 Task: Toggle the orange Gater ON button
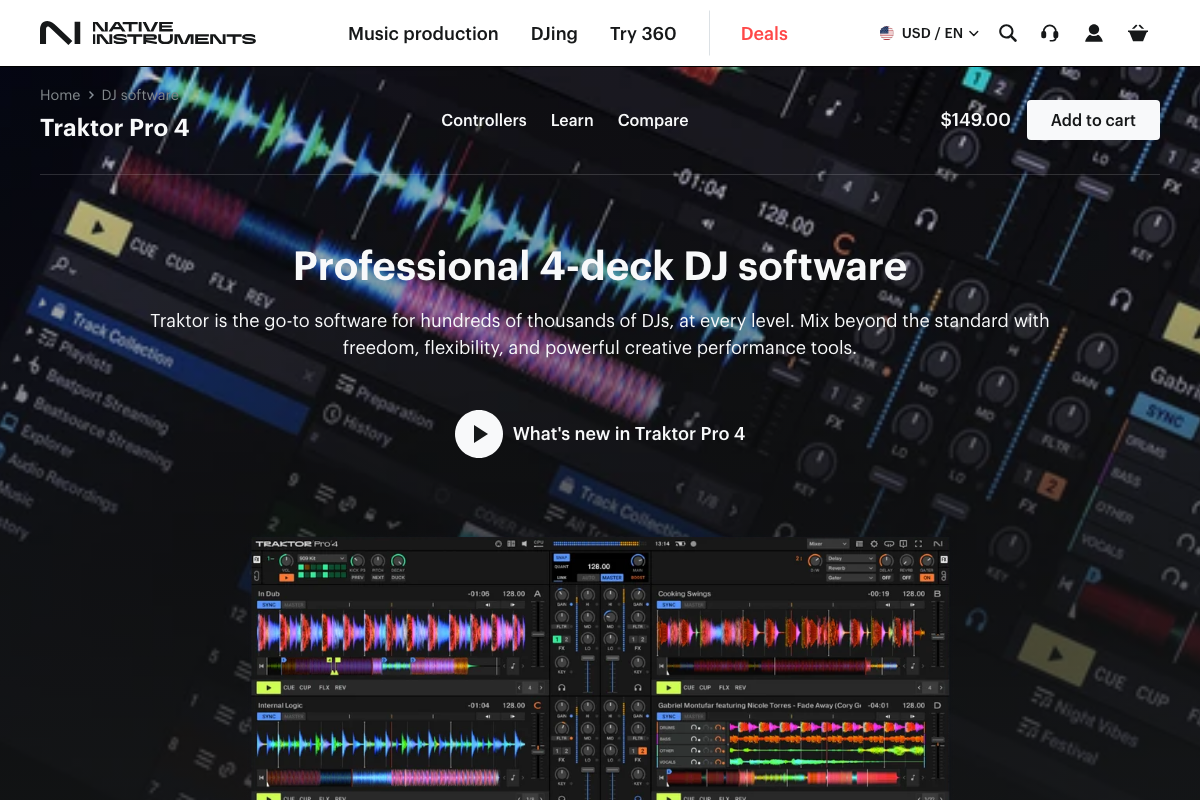click(x=927, y=578)
